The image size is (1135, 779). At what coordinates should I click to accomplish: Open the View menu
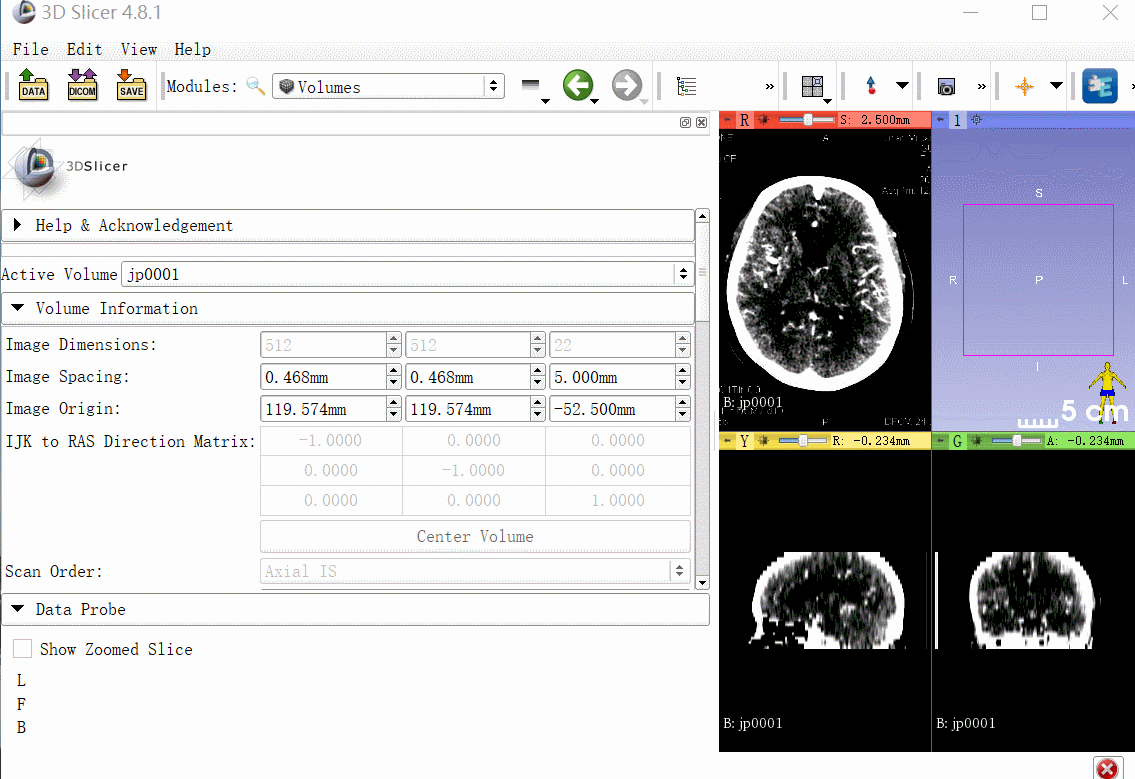pos(138,49)
